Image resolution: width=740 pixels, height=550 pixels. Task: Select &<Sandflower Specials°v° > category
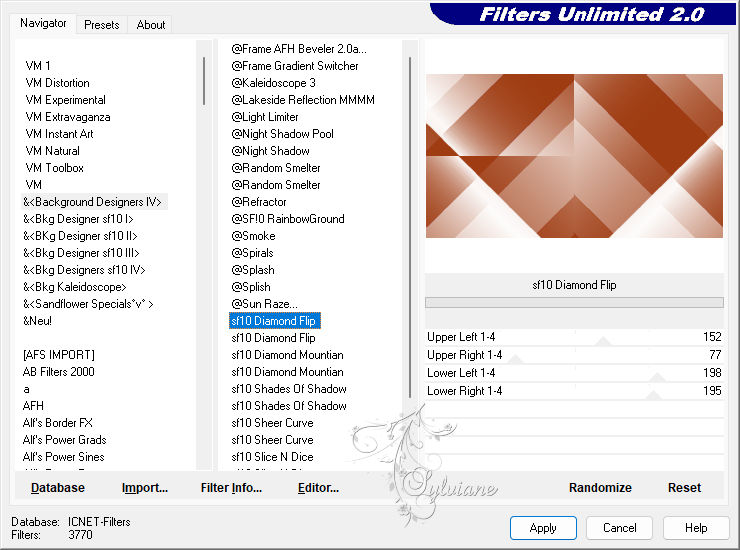pos(88,304)
